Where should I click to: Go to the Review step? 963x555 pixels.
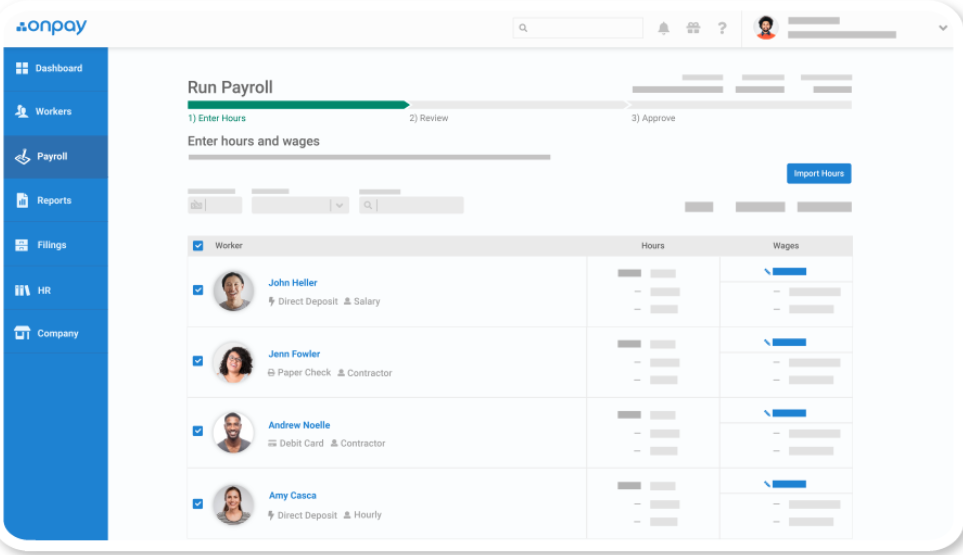[x=429, y=118]
